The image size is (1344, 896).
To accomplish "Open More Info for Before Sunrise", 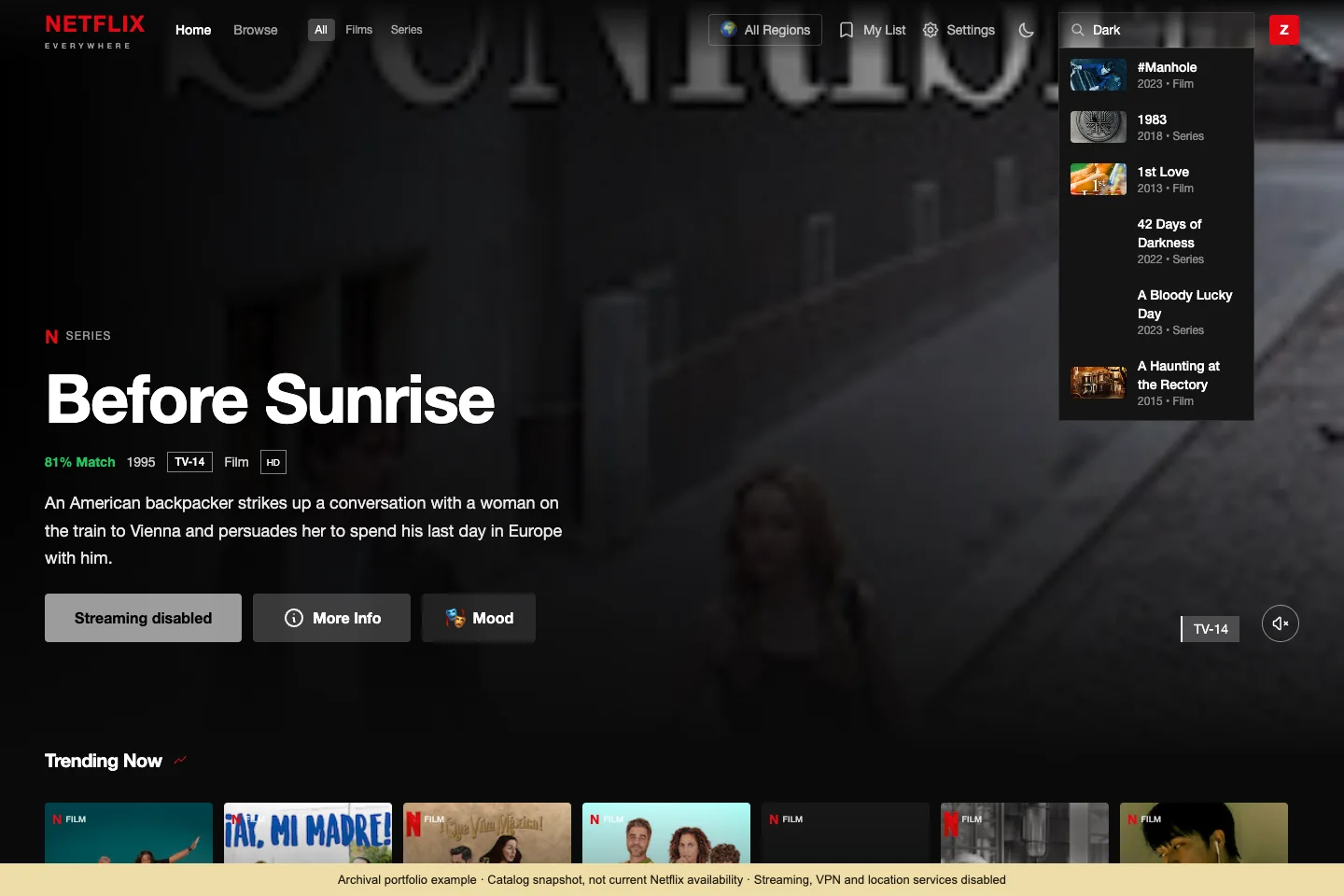I will point(331,618).
